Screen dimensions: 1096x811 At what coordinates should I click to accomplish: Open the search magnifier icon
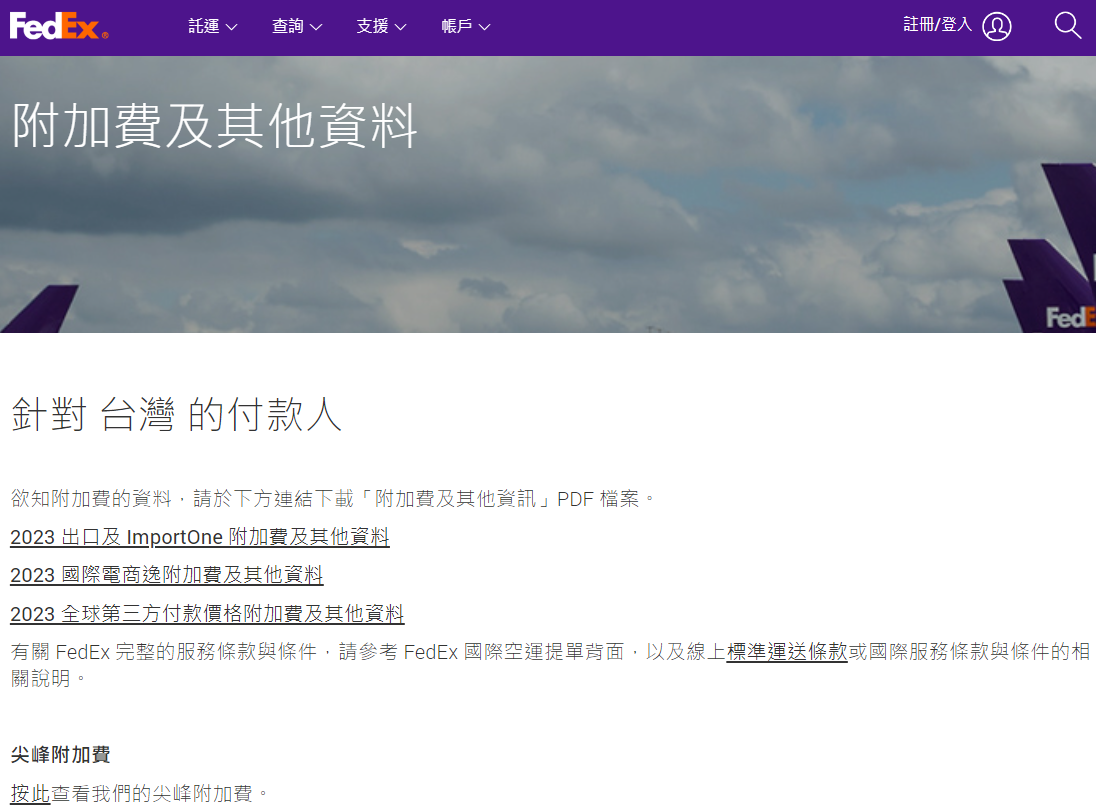click(x=1067, y=26)
